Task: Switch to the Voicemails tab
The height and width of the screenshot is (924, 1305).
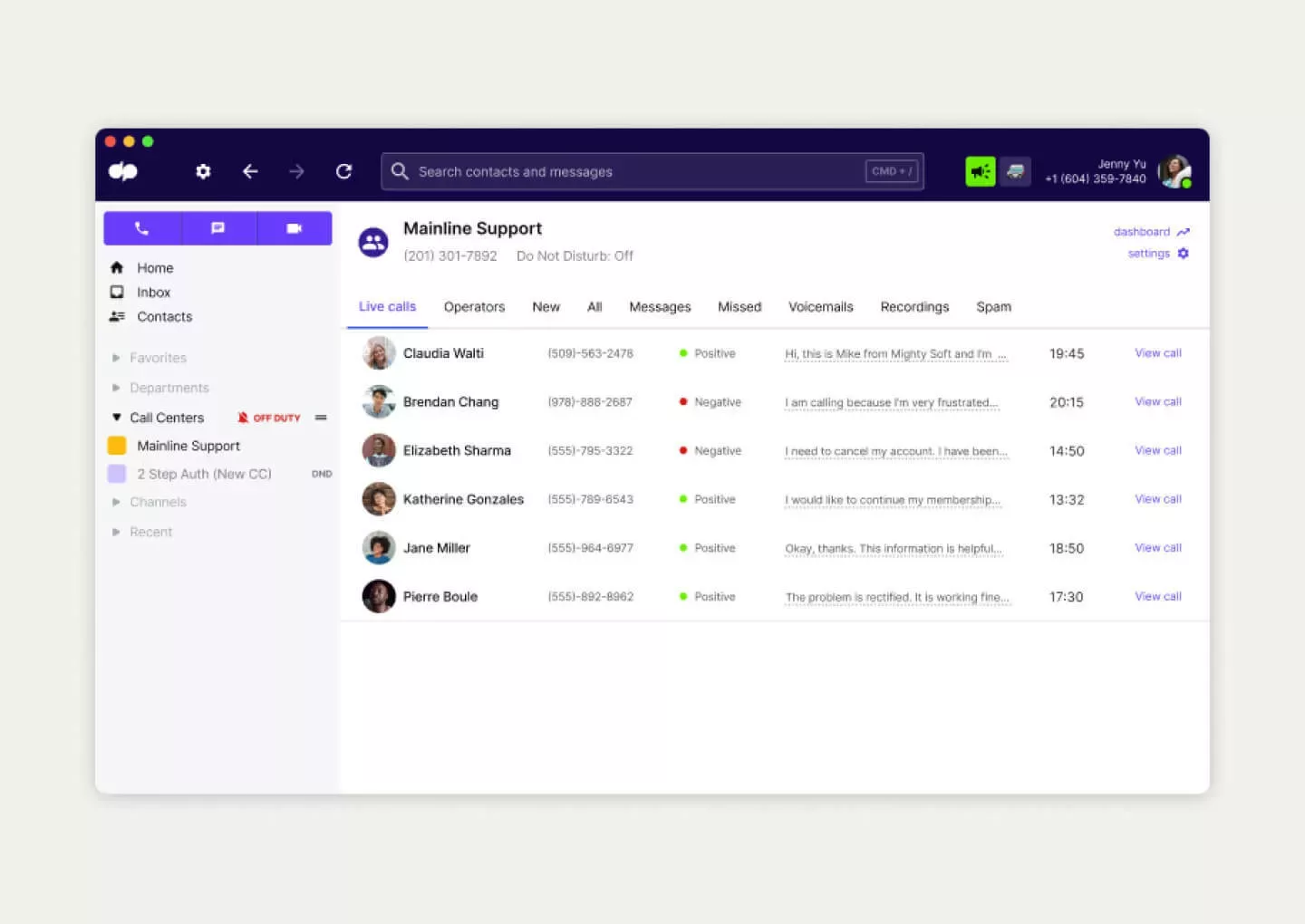Action: tap(820, 306)
